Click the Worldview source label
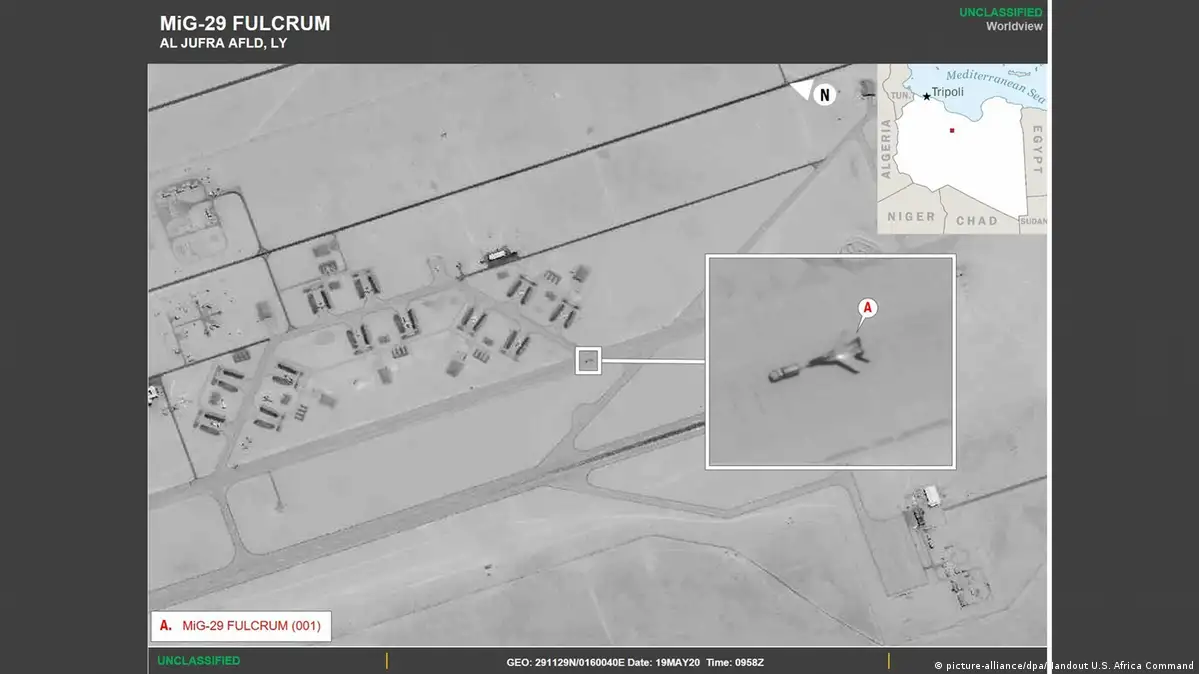The image size is (1199, 674). [x=1014, y=26]
